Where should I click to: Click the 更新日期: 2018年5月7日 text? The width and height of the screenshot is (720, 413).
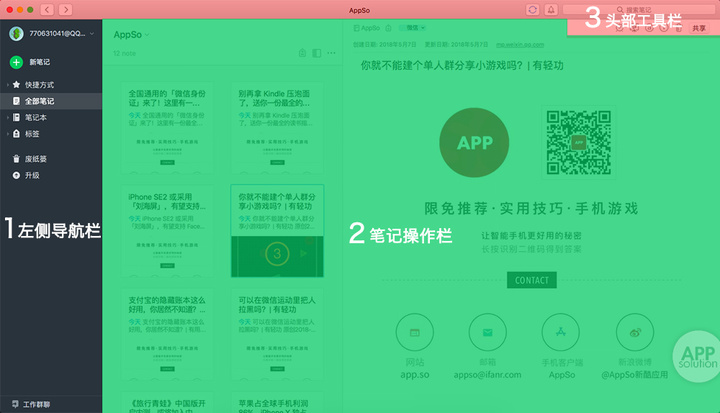click(x=456, y=45)
